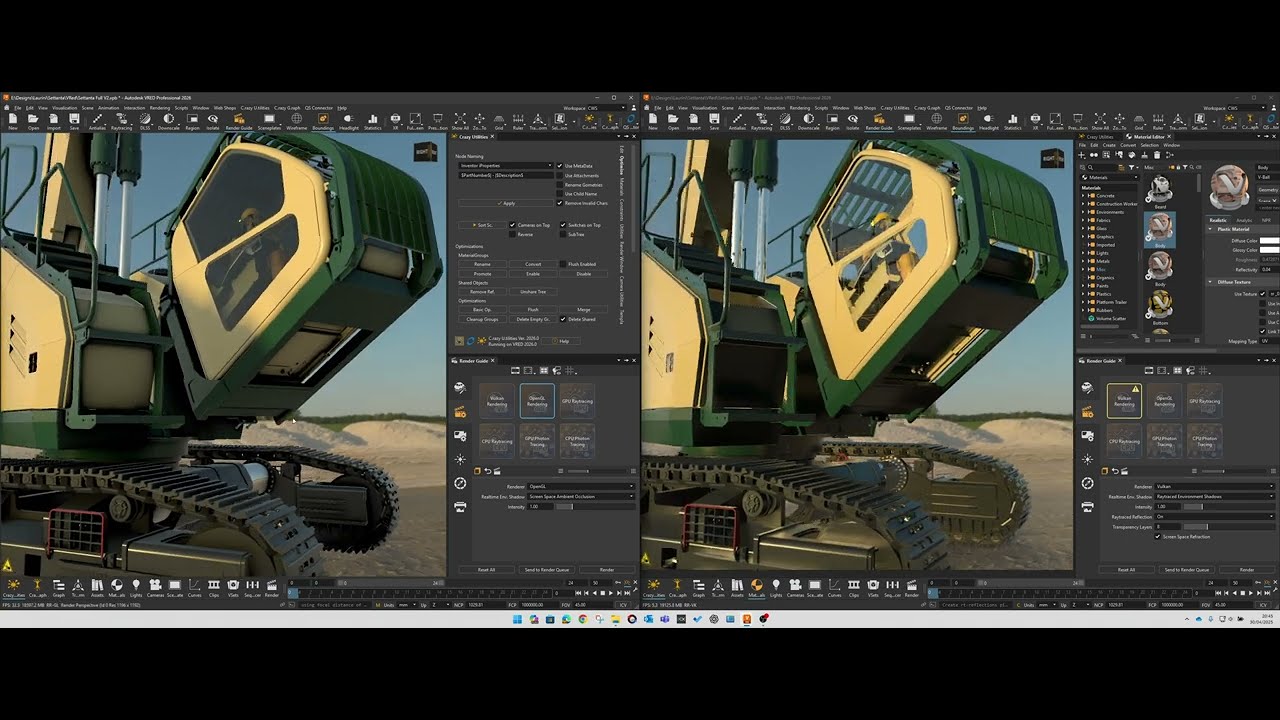Open Rendering menu in left window
Image resolution: width=1280 pixels, height=720 pixels.
coord(158,107)
